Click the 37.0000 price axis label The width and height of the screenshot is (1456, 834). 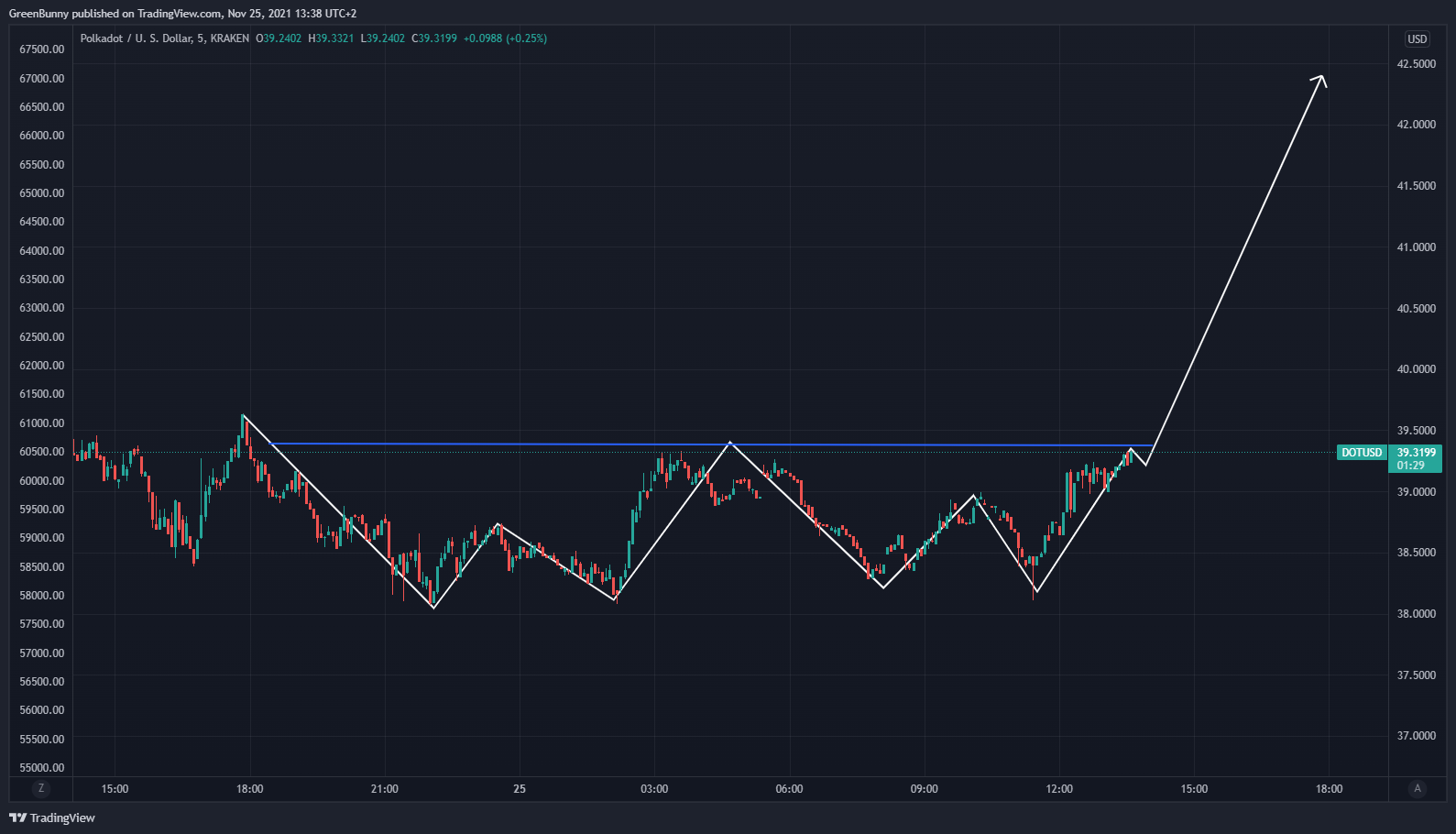pos(1416,736)
